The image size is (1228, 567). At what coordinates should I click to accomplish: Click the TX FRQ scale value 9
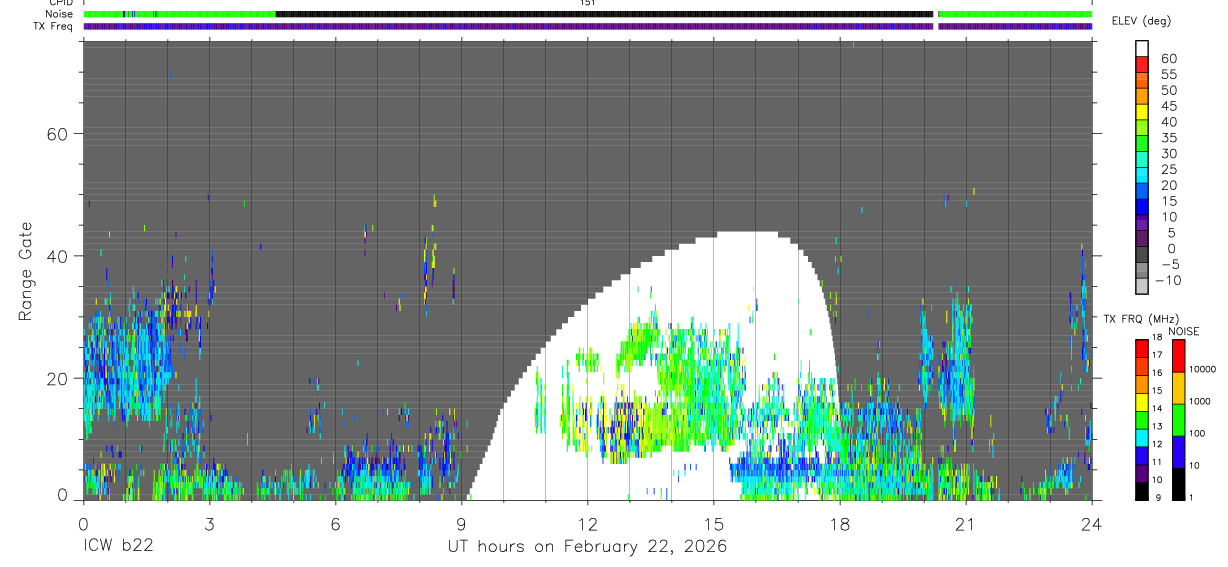coord(1157,497)
